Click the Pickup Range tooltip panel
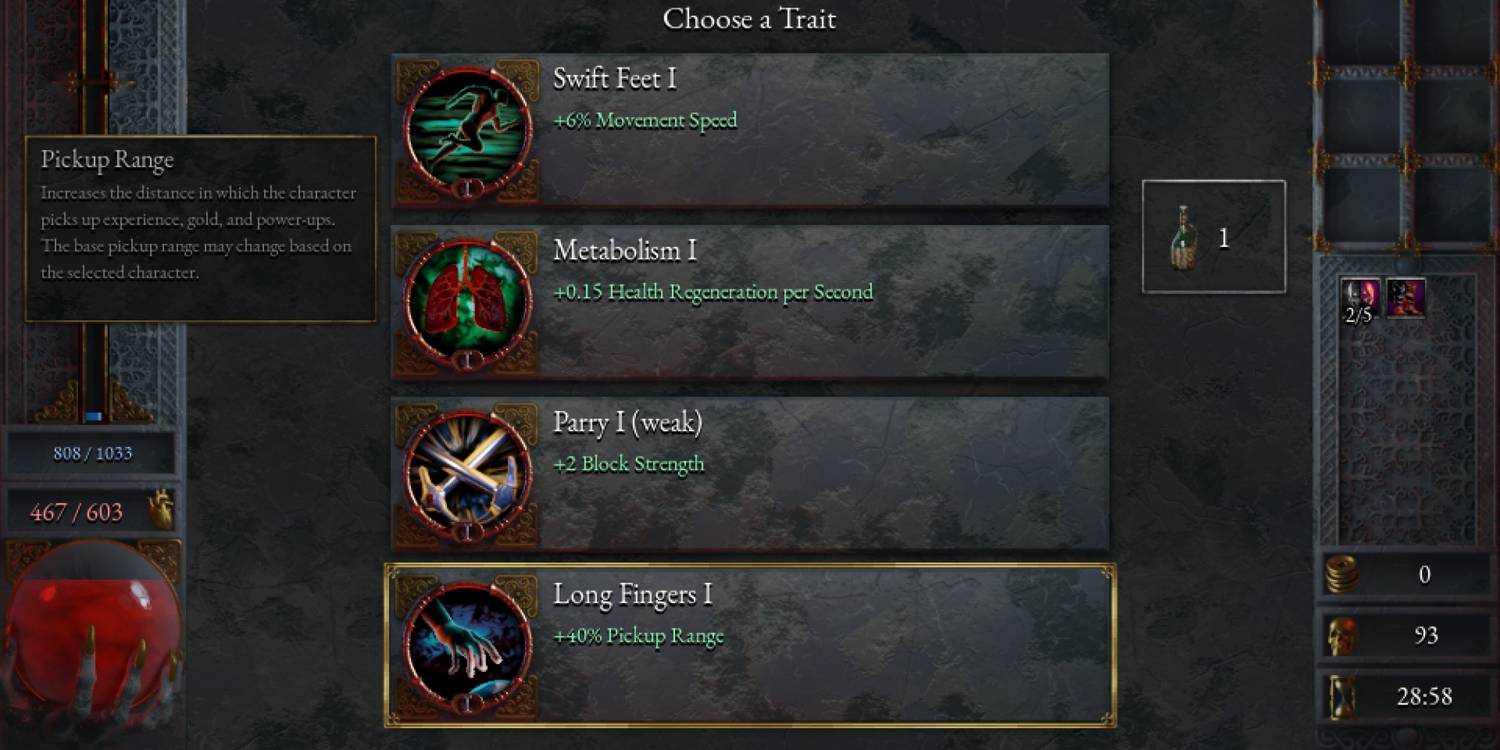The width and height of the screenshot is (1500, 750). [201, 229]
